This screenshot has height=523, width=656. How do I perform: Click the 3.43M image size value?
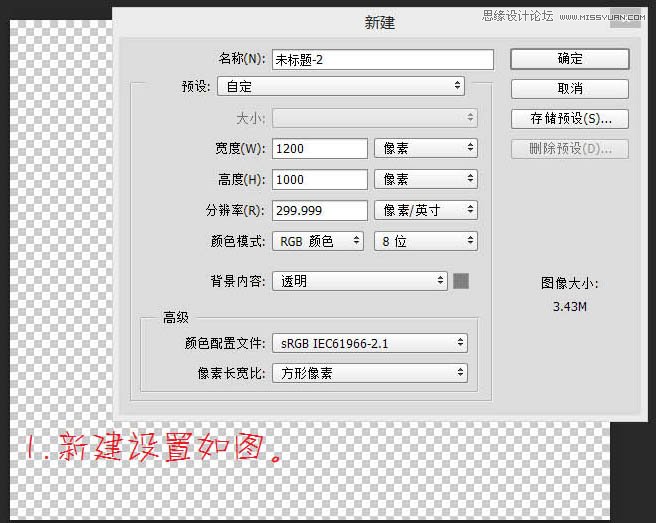(x=570, y=307)
